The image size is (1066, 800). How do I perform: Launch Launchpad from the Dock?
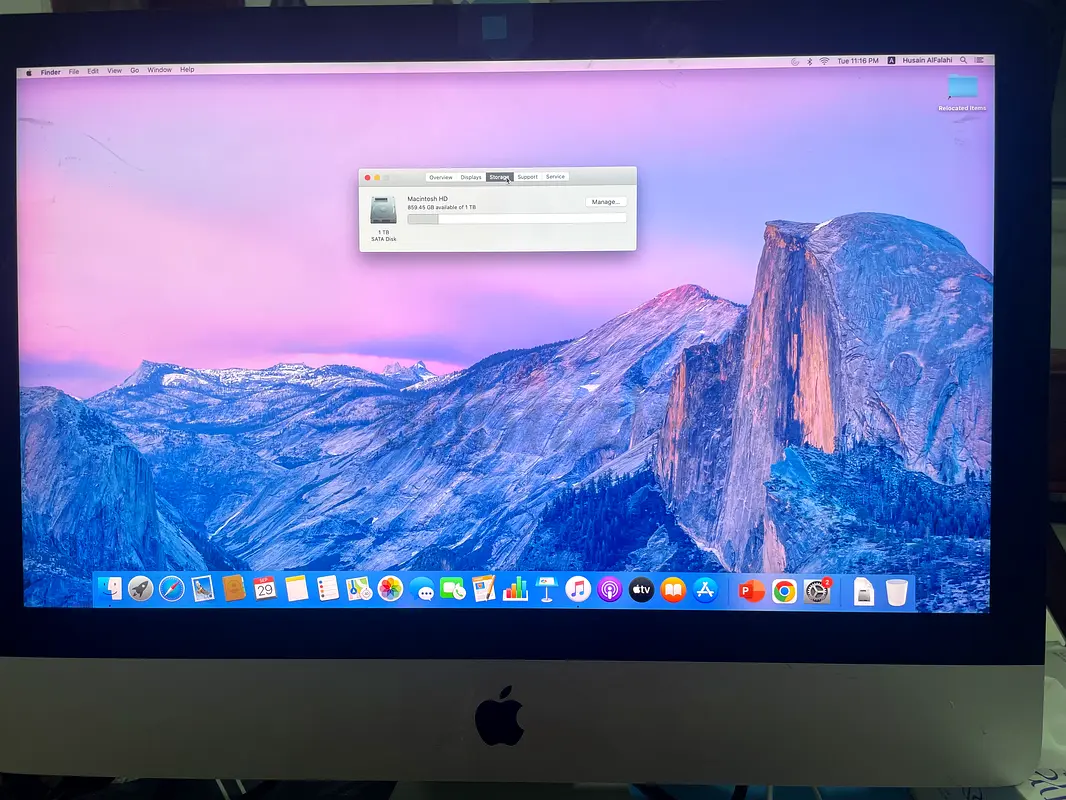(141, 589)
